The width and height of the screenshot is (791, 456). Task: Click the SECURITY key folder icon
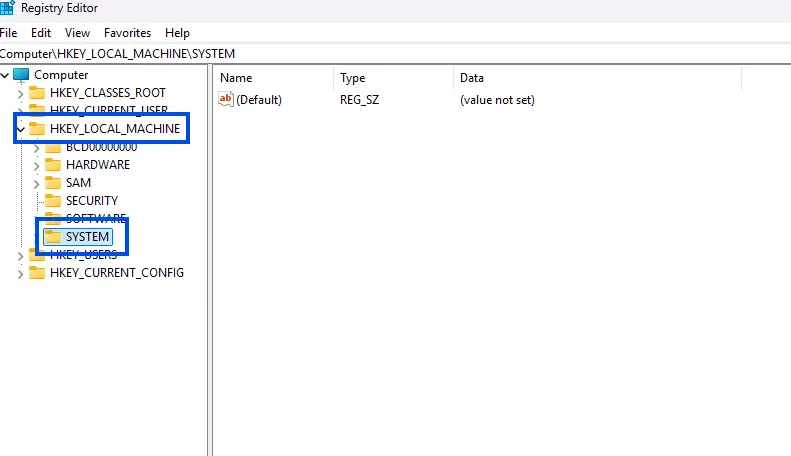(53, 201)
